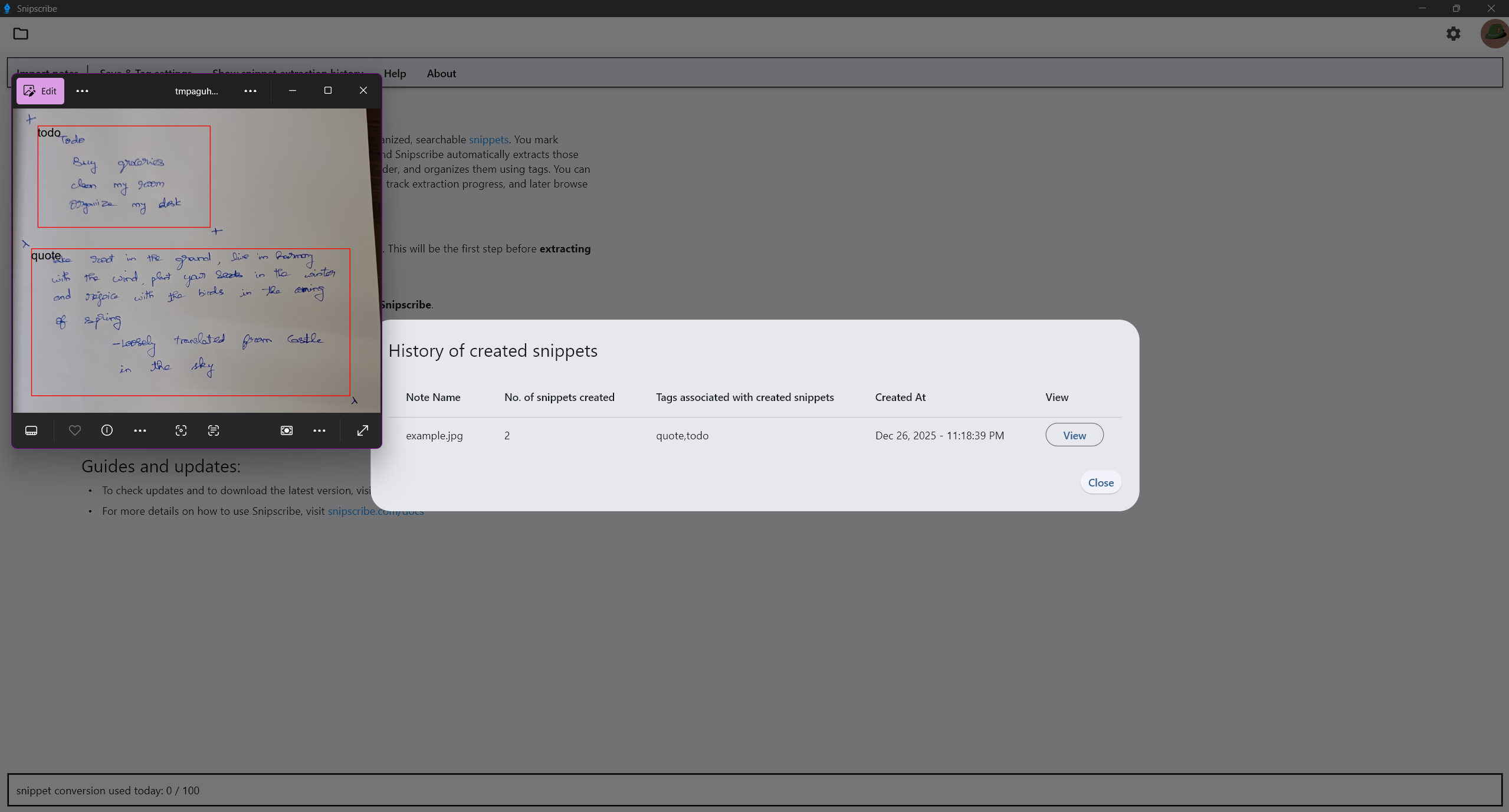Close the snippet history dialog
Viewport: 1509px width, 812px height.
(x=1100, y=482)
